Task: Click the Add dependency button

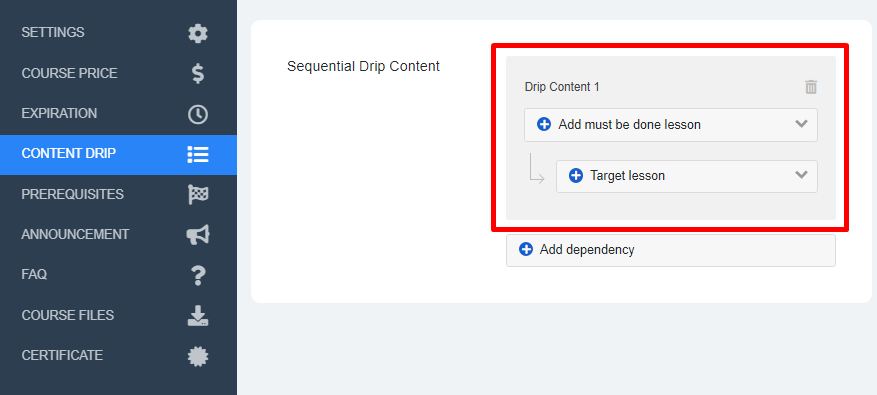Action: point(671,250)
